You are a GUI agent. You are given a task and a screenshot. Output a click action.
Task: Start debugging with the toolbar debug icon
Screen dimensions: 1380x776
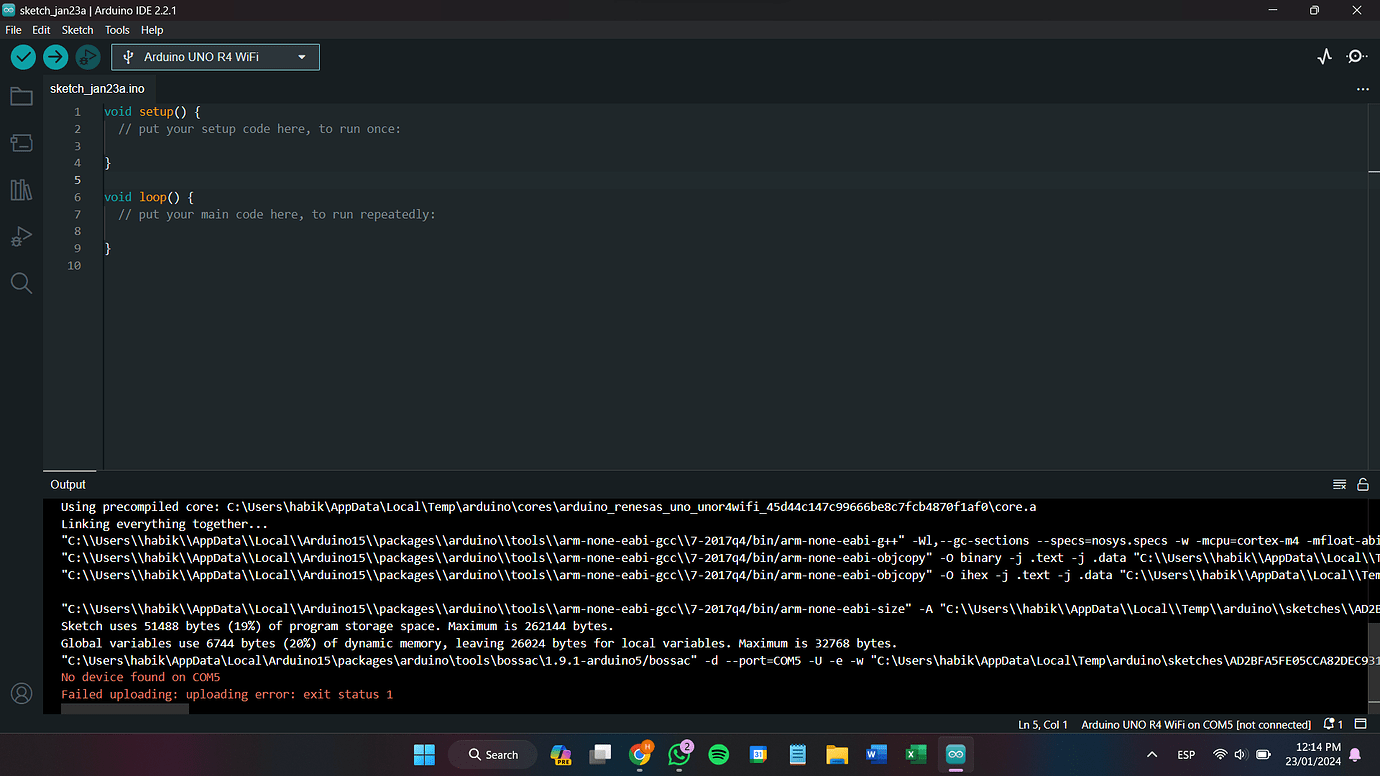[88, 57]
